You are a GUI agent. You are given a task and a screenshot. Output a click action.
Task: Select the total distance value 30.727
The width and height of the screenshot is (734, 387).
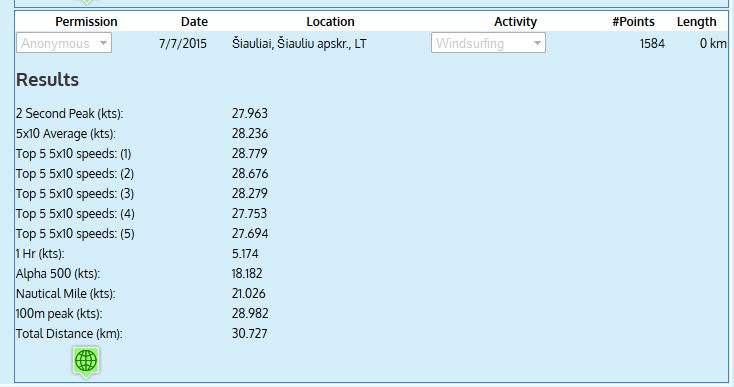[x=249, y=334]
